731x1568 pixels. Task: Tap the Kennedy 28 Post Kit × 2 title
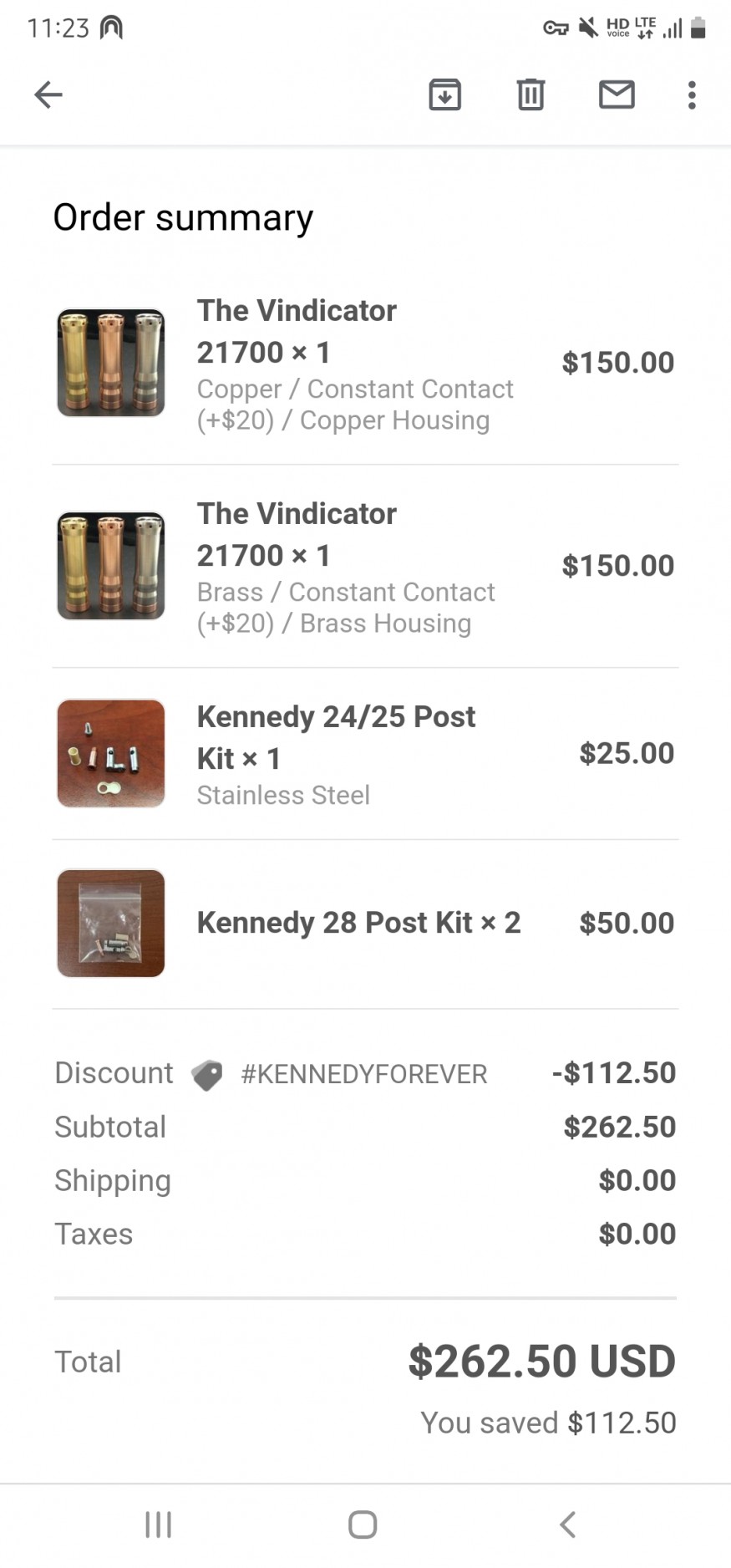pos(358,923)
